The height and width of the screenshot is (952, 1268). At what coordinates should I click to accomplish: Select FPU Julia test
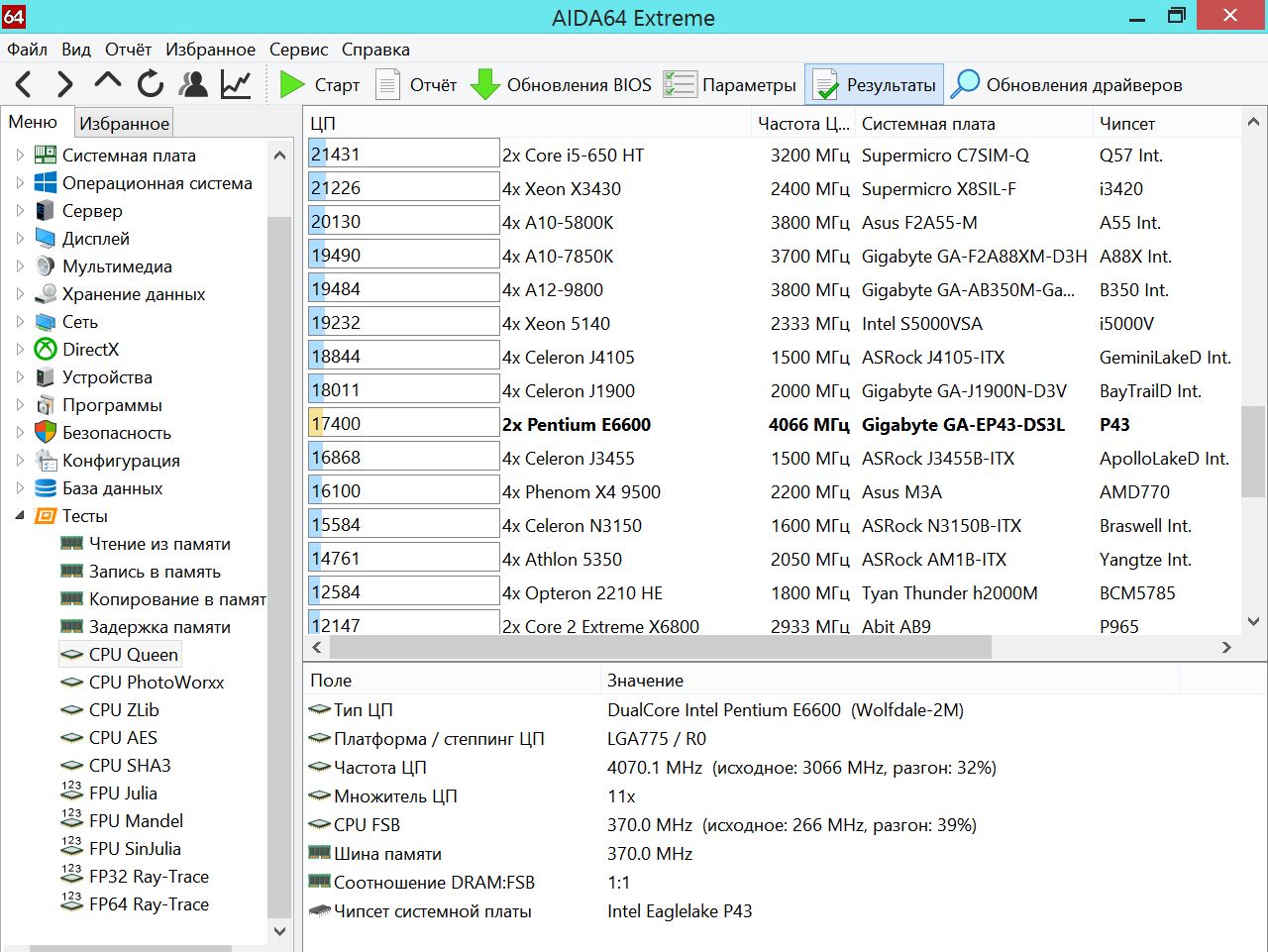click(x=123, y=793)
